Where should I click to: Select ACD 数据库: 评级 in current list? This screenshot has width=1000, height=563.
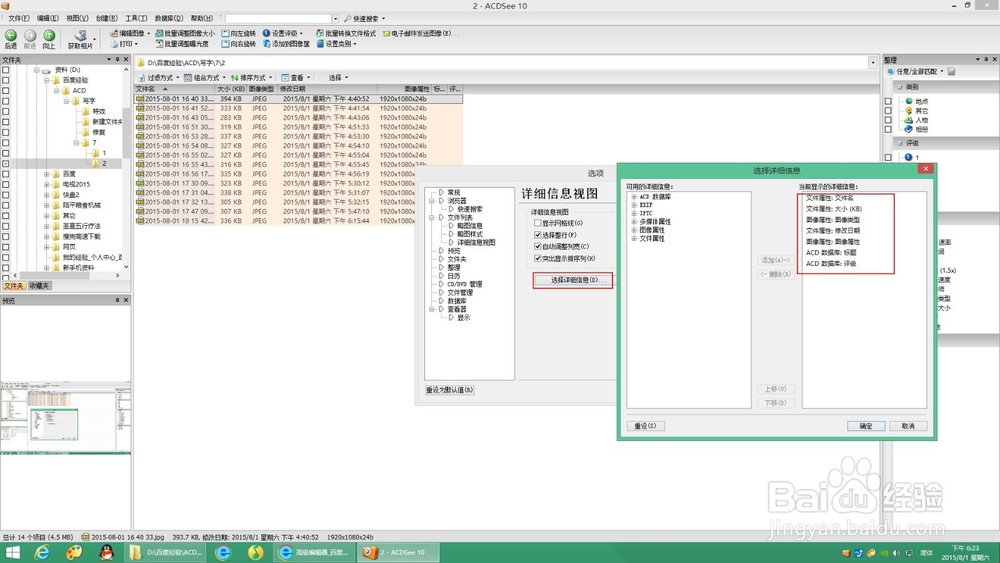coord(830,263)
